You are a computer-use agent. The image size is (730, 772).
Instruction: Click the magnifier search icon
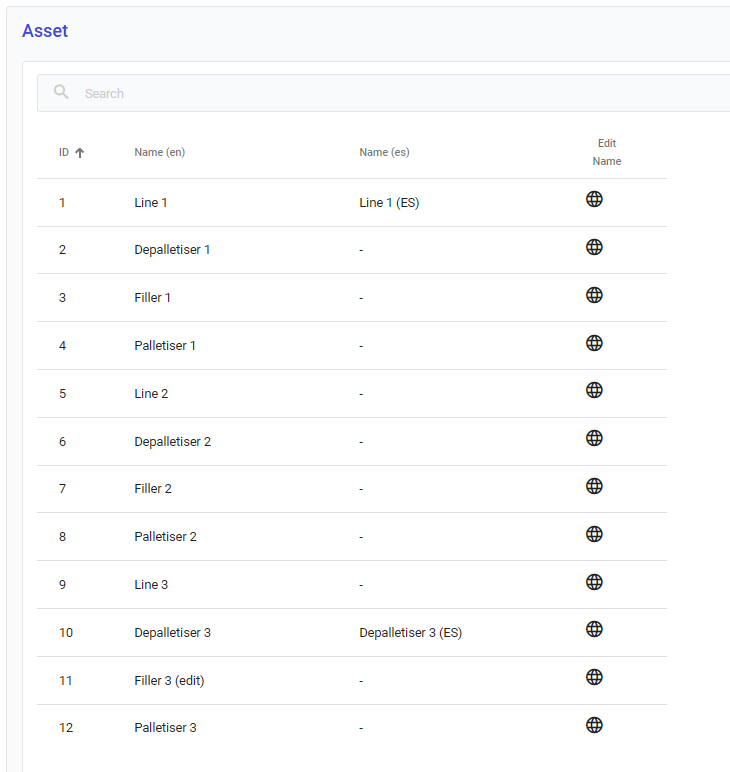[x=62, y=93]
